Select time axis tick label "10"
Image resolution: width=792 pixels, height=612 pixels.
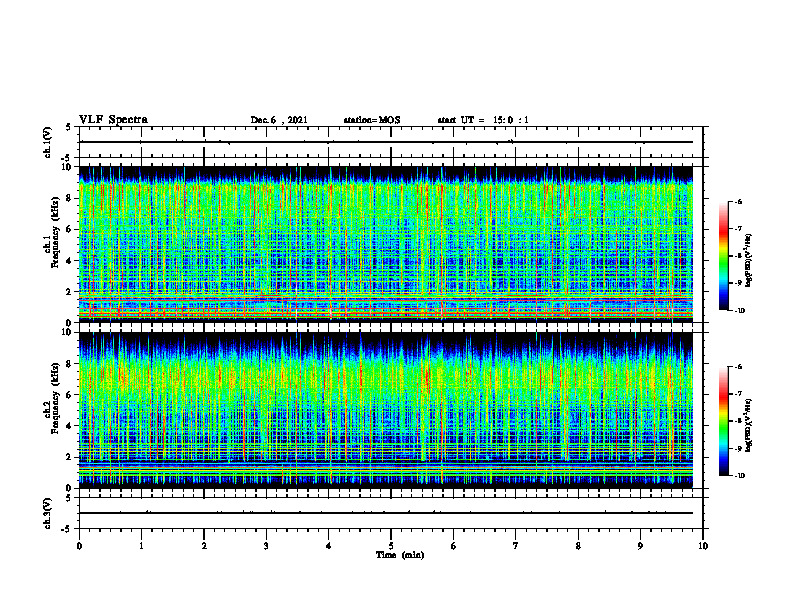pyautogui.click(x=703, y=546)
